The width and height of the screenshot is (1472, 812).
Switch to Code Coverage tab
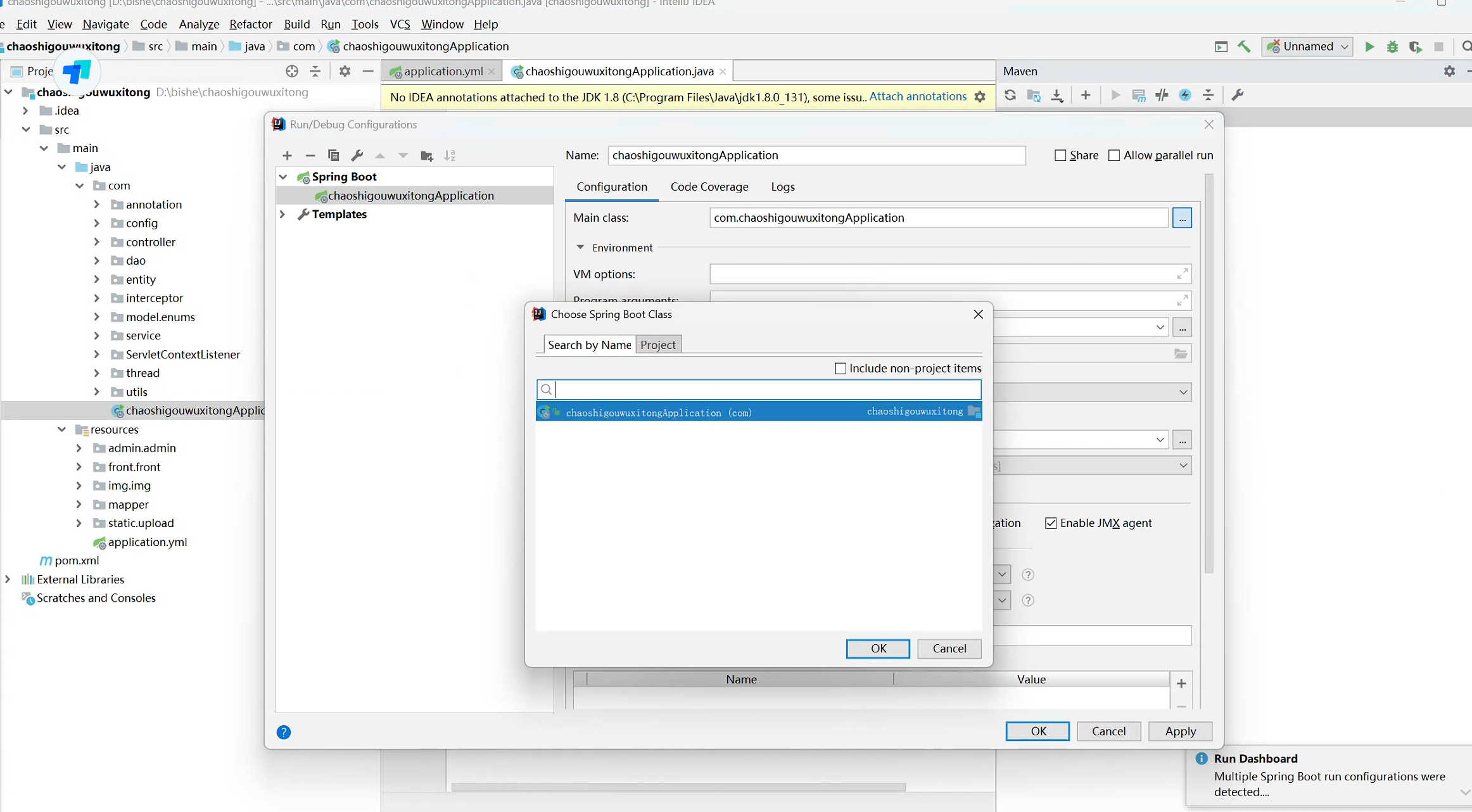[709, 187]
